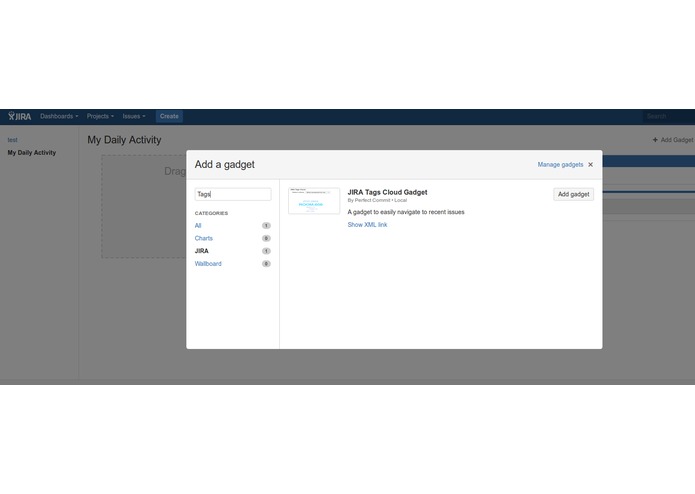Open the test dashboard link in sidebar

tap(12, 140)
